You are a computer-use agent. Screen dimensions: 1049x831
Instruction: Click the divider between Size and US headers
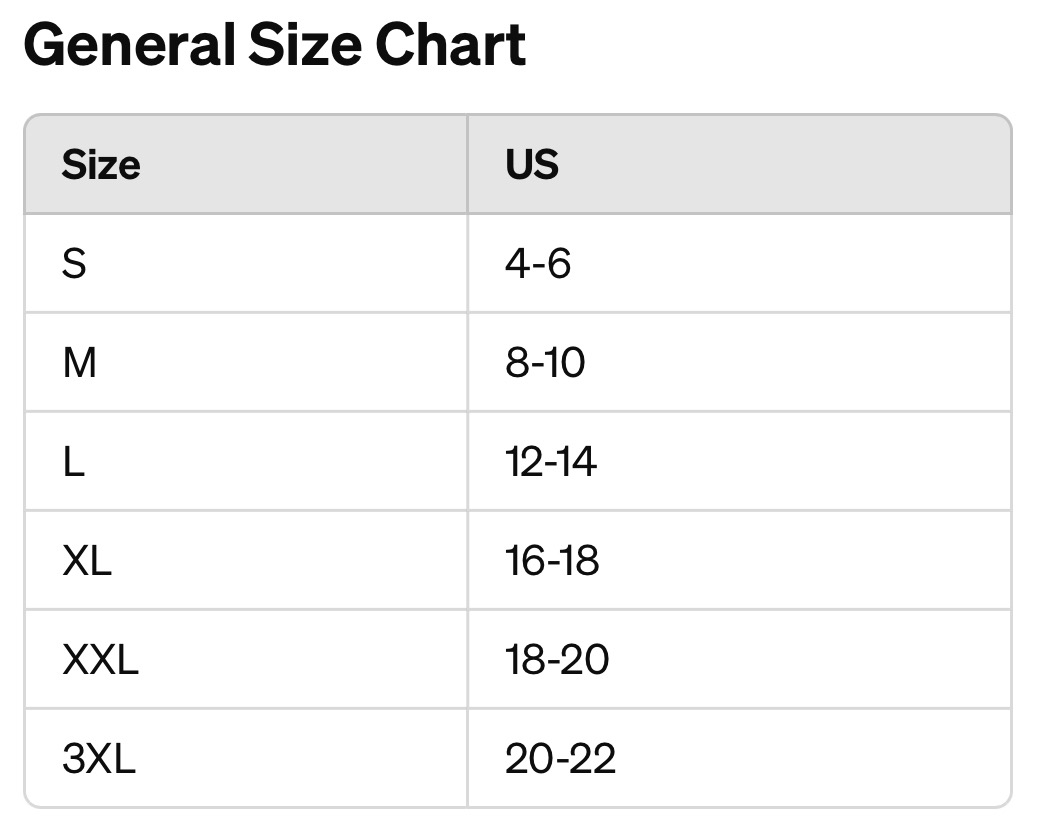click(x=467, y=164)
